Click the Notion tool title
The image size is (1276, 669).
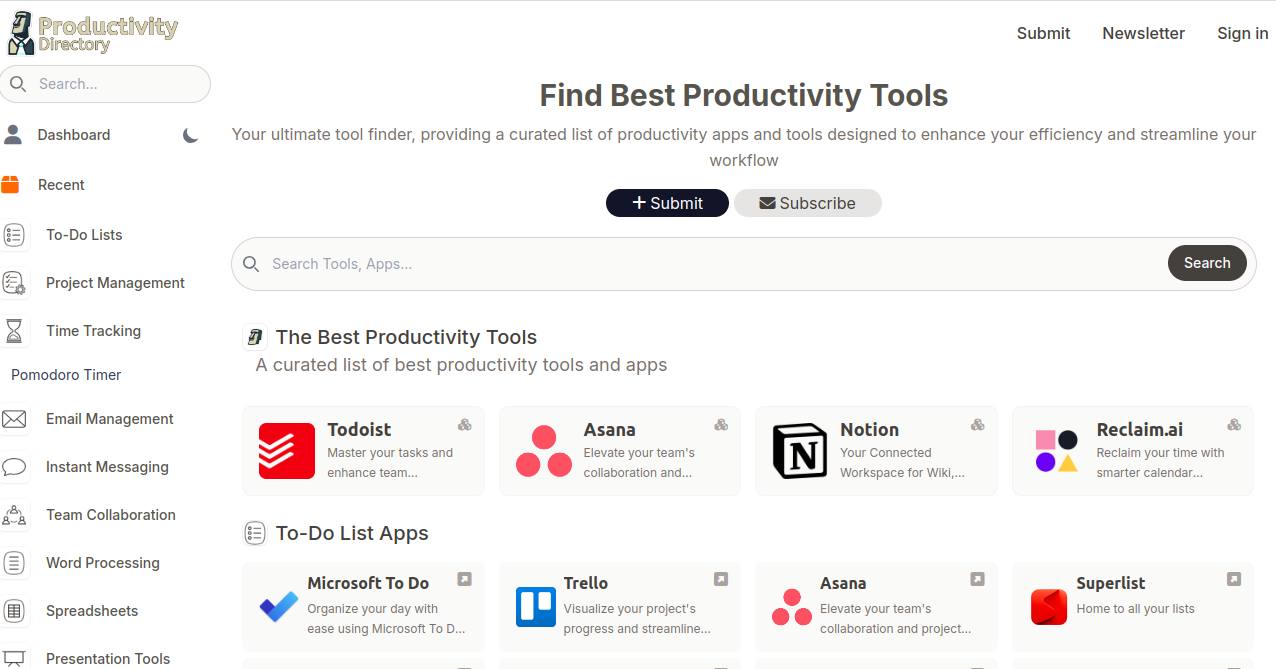click(870, 429)
